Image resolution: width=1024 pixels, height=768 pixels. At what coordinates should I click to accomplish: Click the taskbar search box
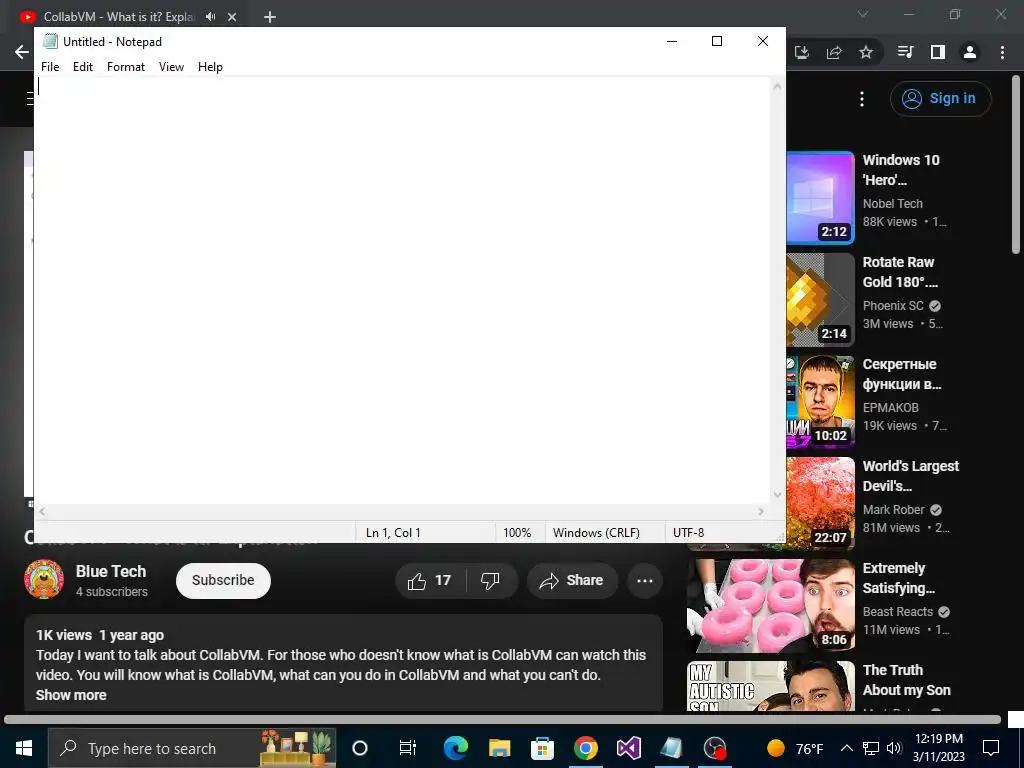tap(192, 748)
